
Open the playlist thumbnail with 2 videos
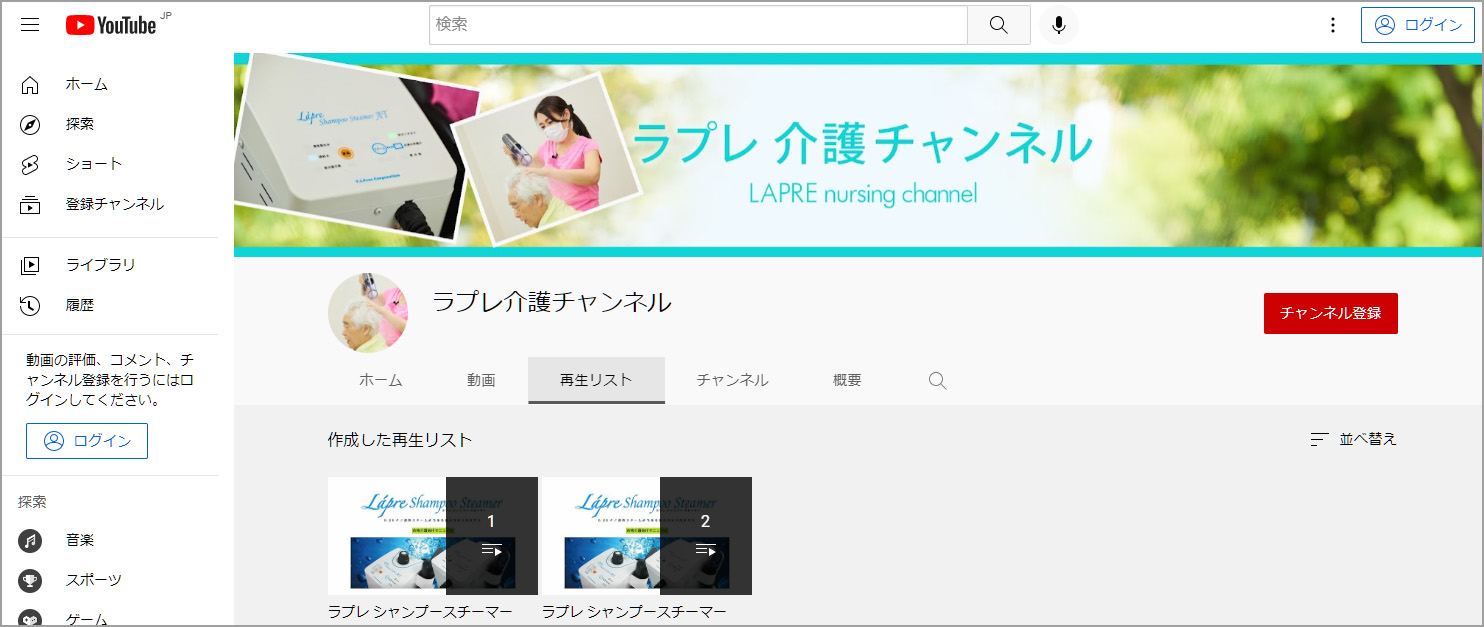click(647, 536)
